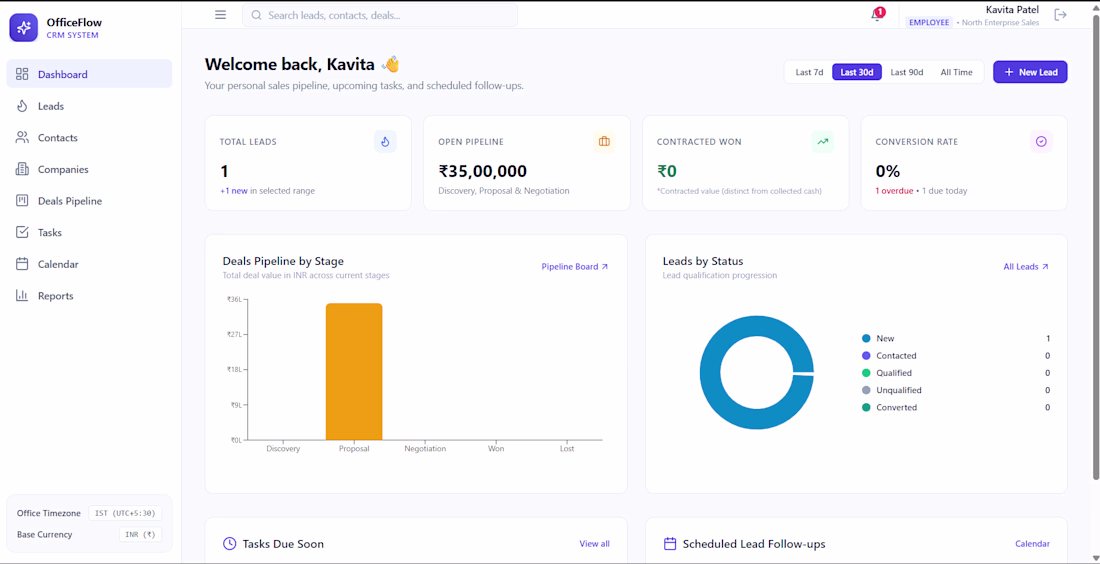Viewport: 1100px width, 564px height.
Task: Click the ₹0 contracted won value
Action: [666, 171]
